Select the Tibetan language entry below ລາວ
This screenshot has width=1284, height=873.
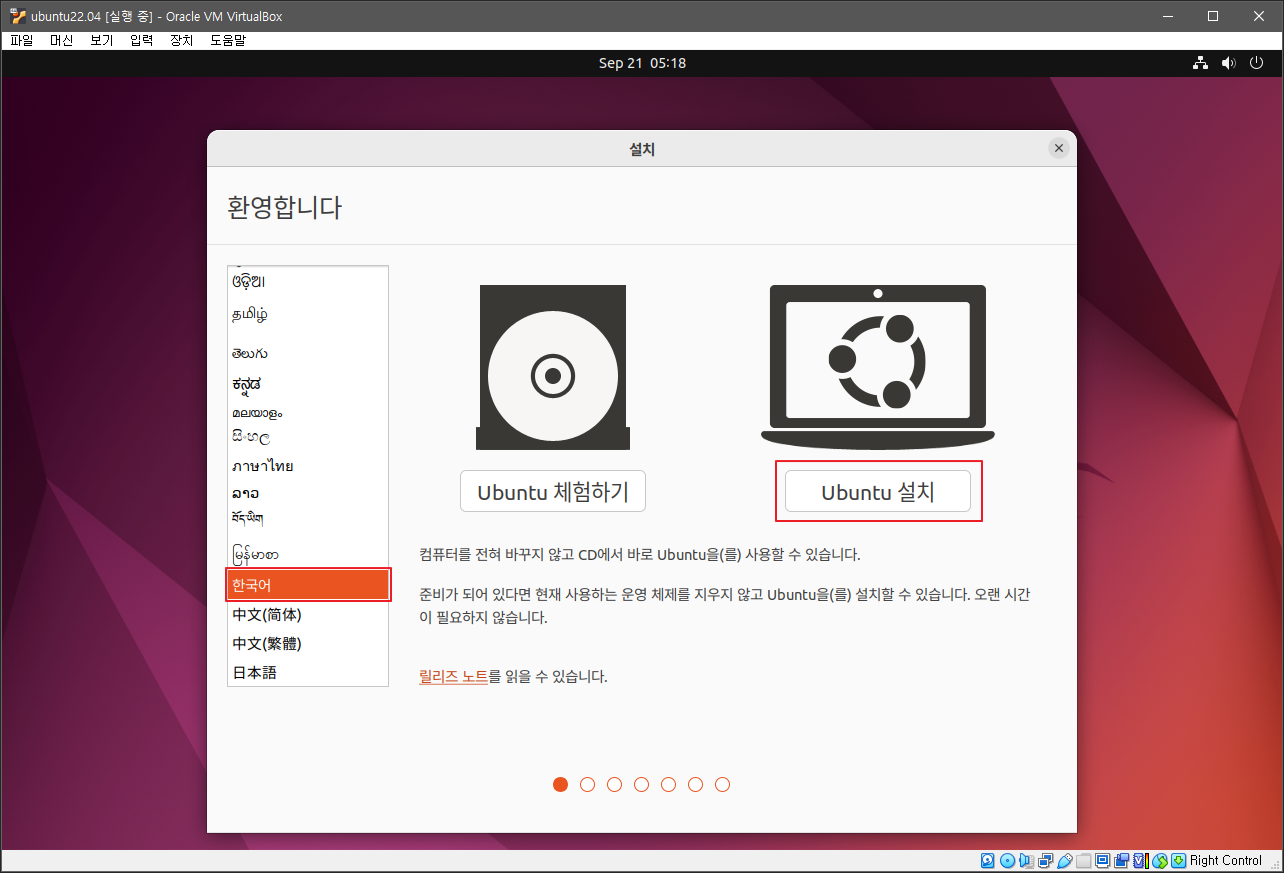308,518
